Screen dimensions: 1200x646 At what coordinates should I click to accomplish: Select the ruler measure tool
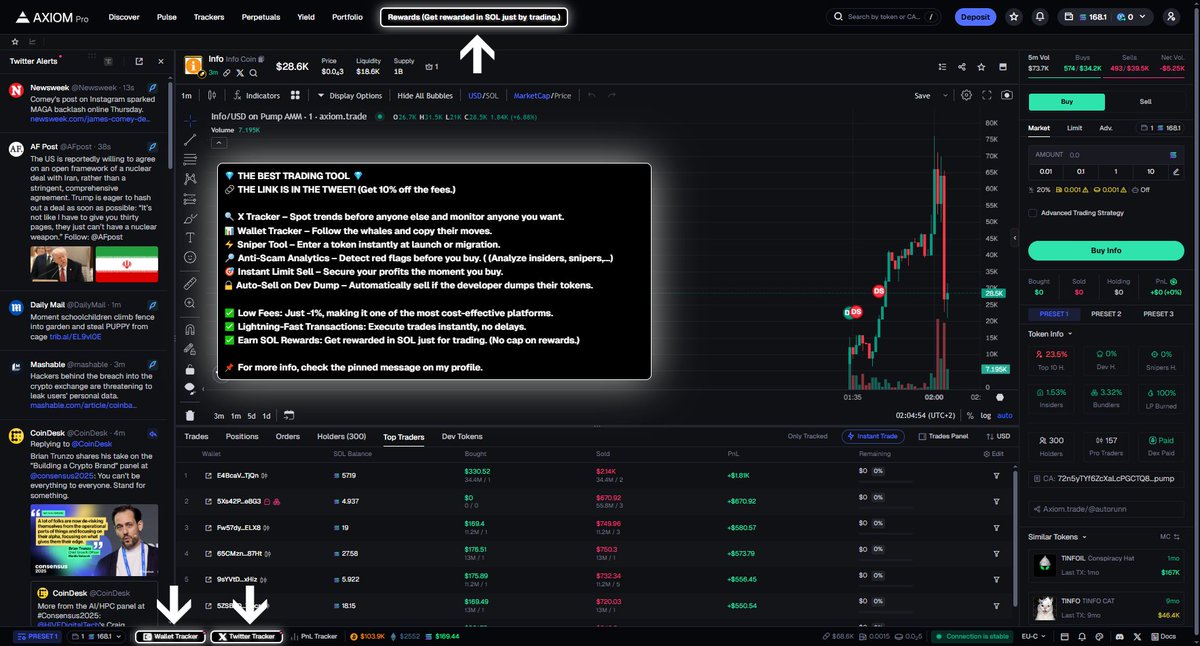click(x=190, y=284)
